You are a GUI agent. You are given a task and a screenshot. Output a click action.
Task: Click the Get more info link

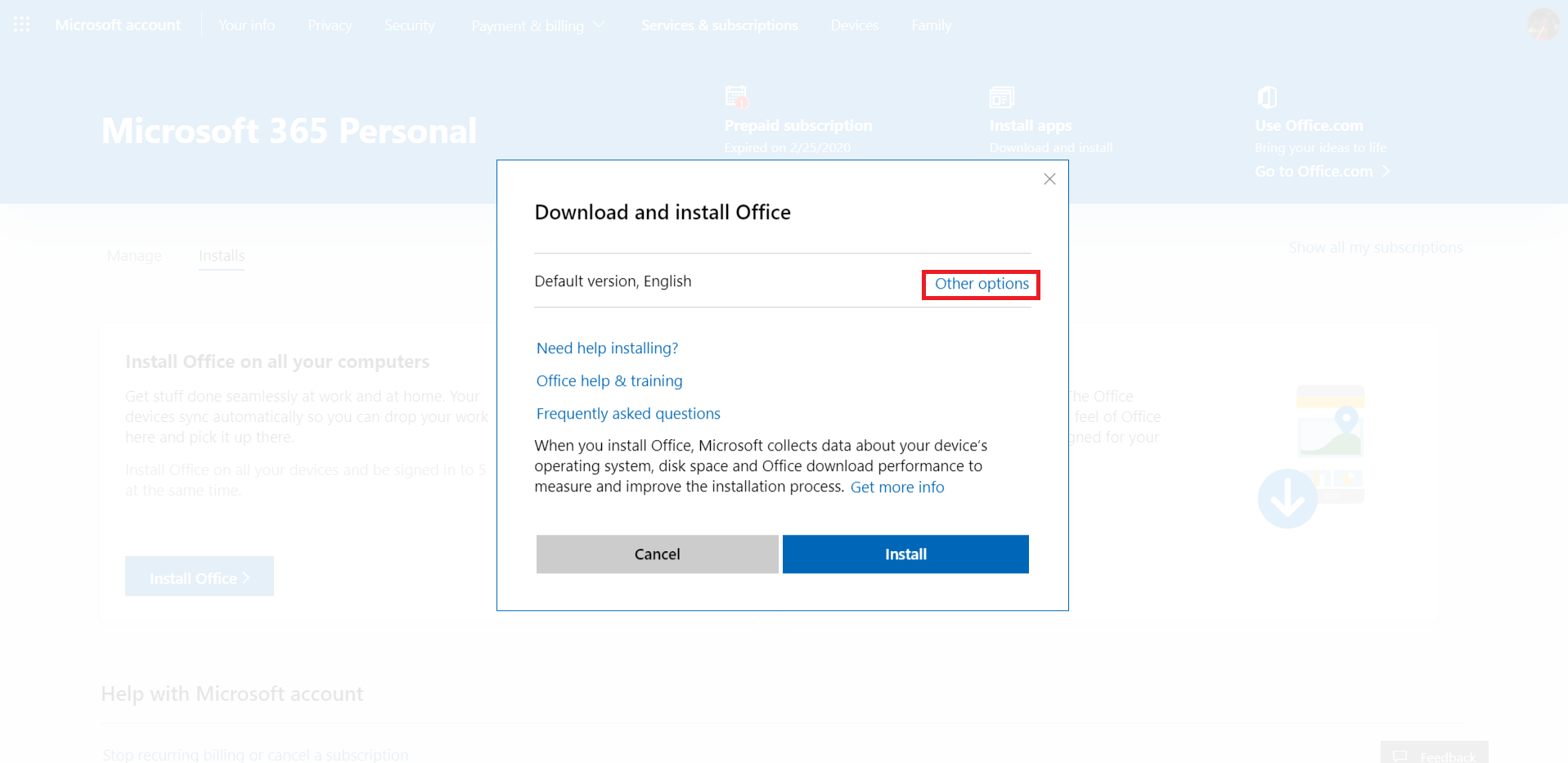(897, 487)
